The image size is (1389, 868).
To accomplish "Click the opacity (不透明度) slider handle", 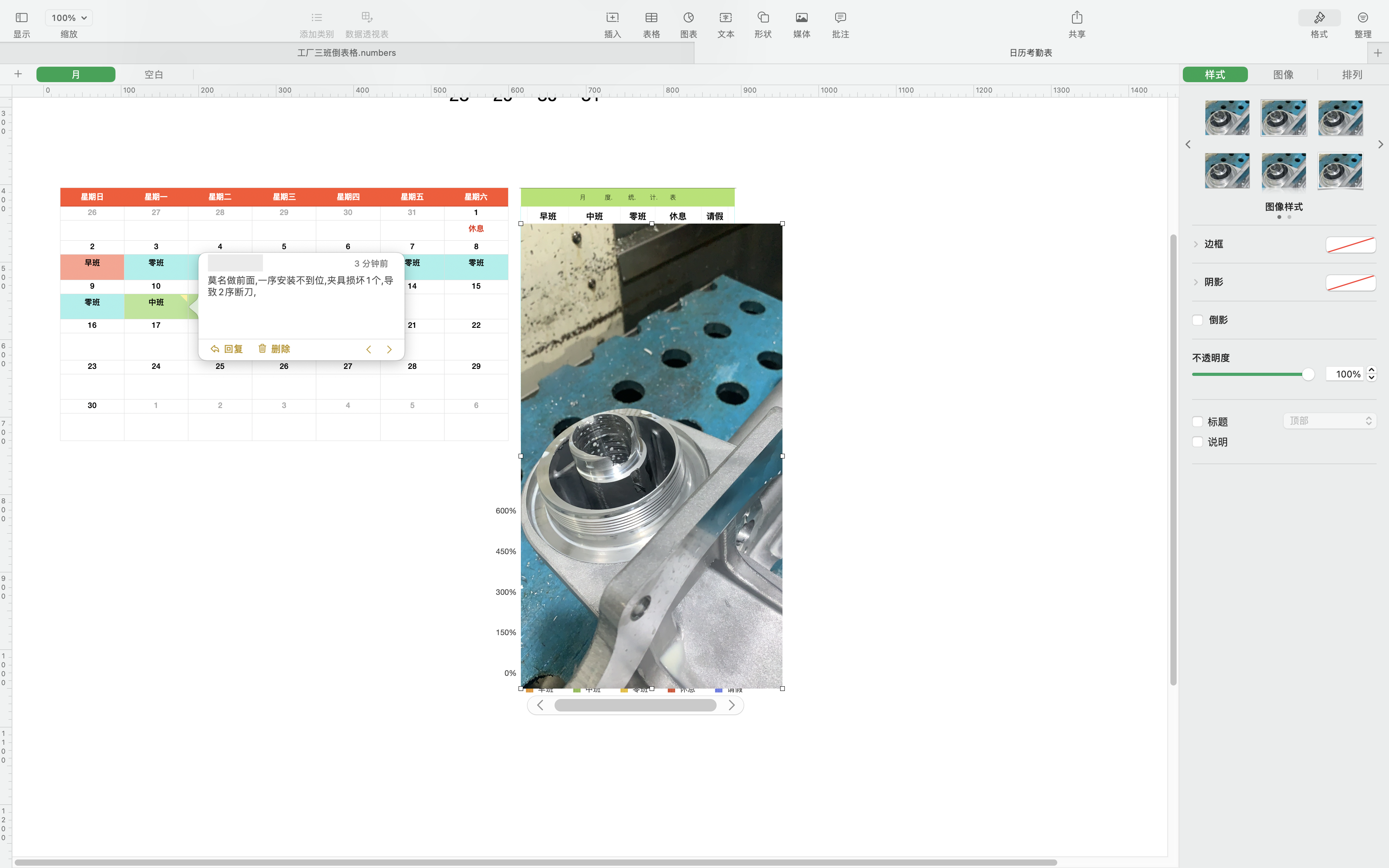I will click(x=1308, y=374).
